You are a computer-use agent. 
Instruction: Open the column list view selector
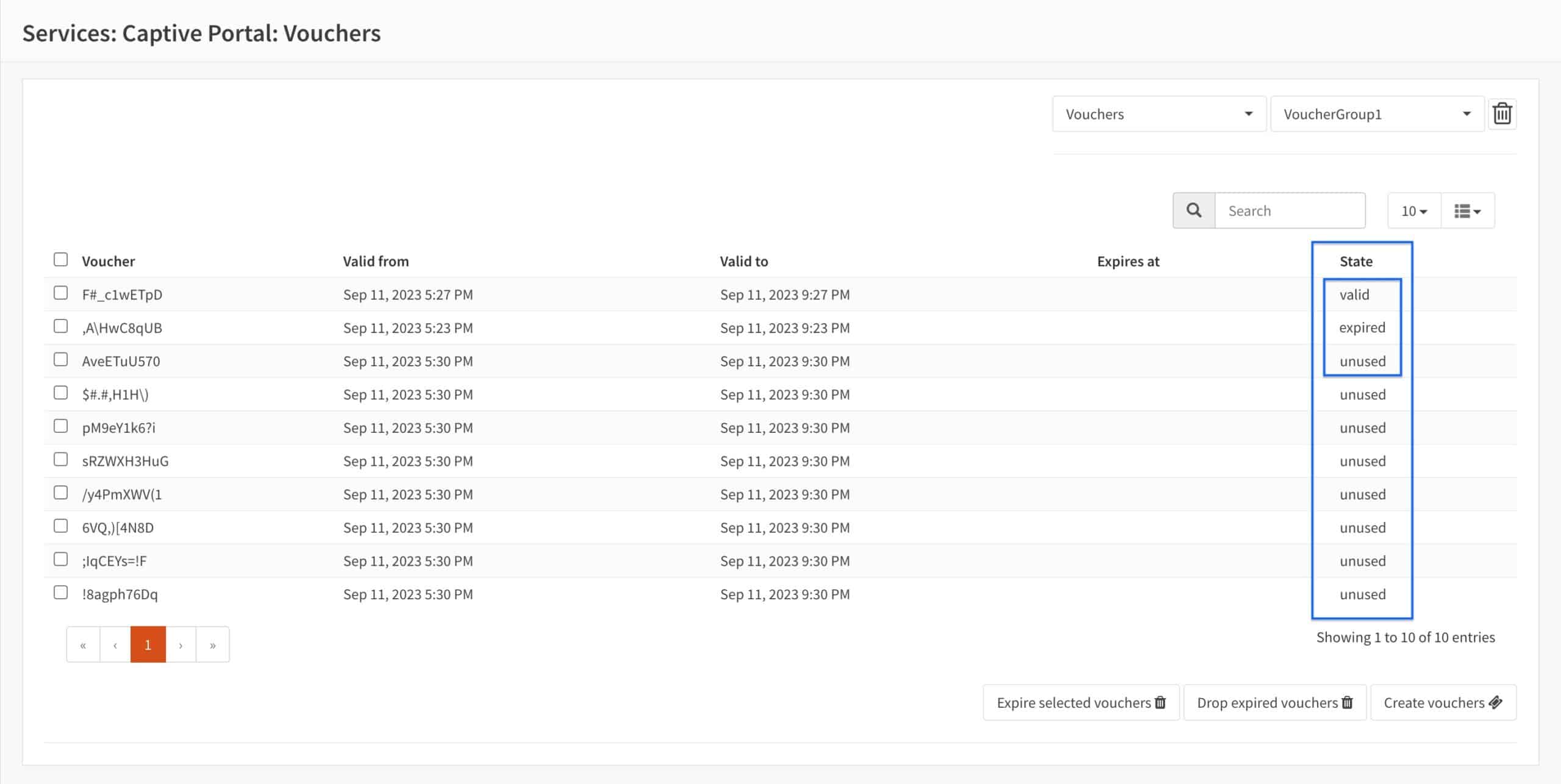click(x=1468, y=211)
